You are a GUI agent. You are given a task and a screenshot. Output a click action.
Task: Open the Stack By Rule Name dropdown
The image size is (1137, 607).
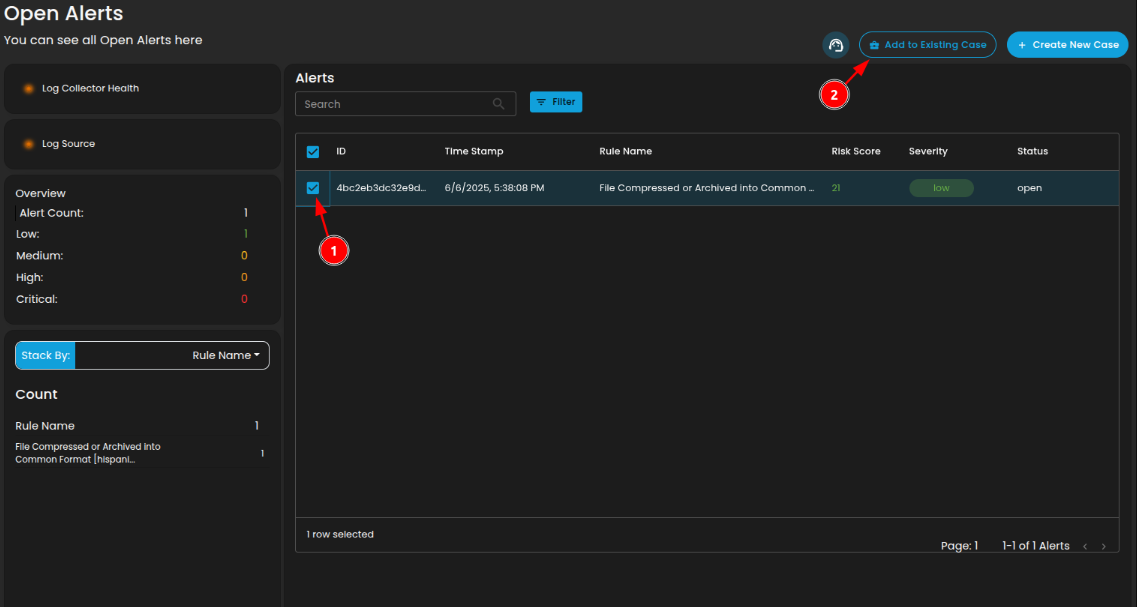pos(225,355)
